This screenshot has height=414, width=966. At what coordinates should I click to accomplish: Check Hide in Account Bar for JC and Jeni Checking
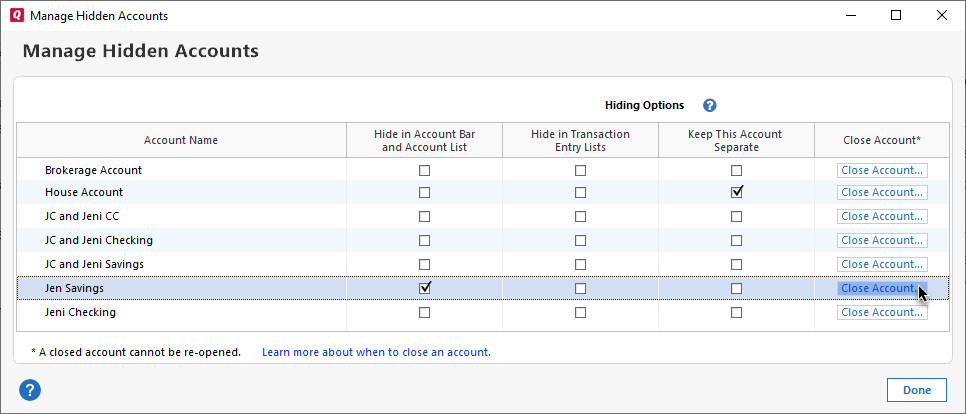425,240
